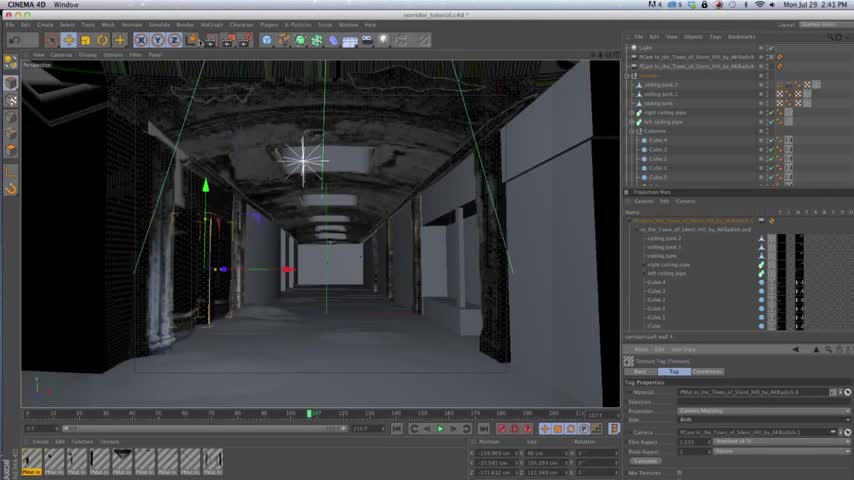
Task: Open Render Settings clapper icon
Action: 245,40
